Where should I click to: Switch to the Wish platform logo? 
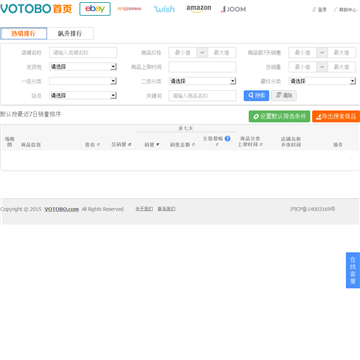[164, 9]
